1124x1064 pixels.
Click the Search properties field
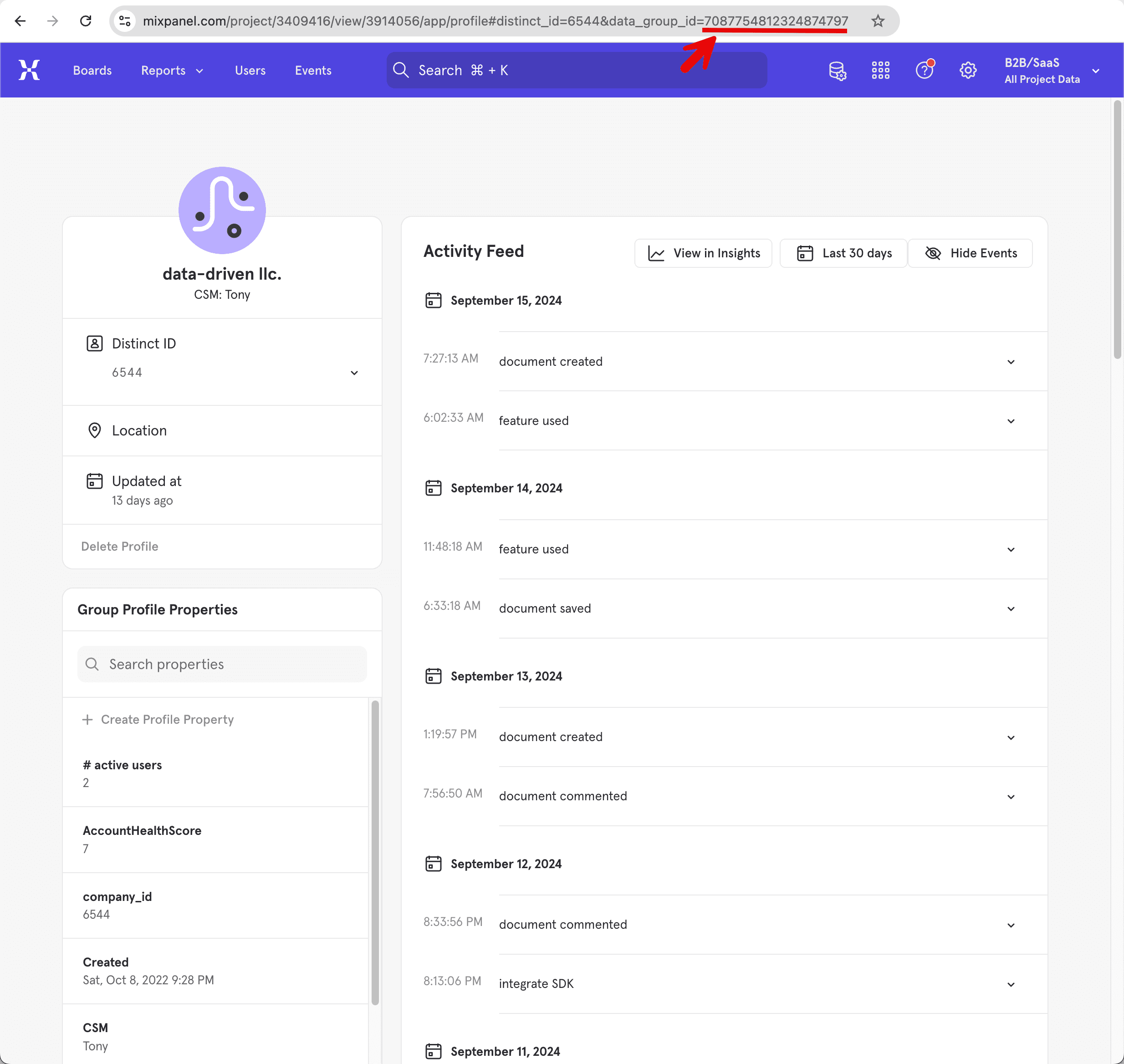pos(222,664)
